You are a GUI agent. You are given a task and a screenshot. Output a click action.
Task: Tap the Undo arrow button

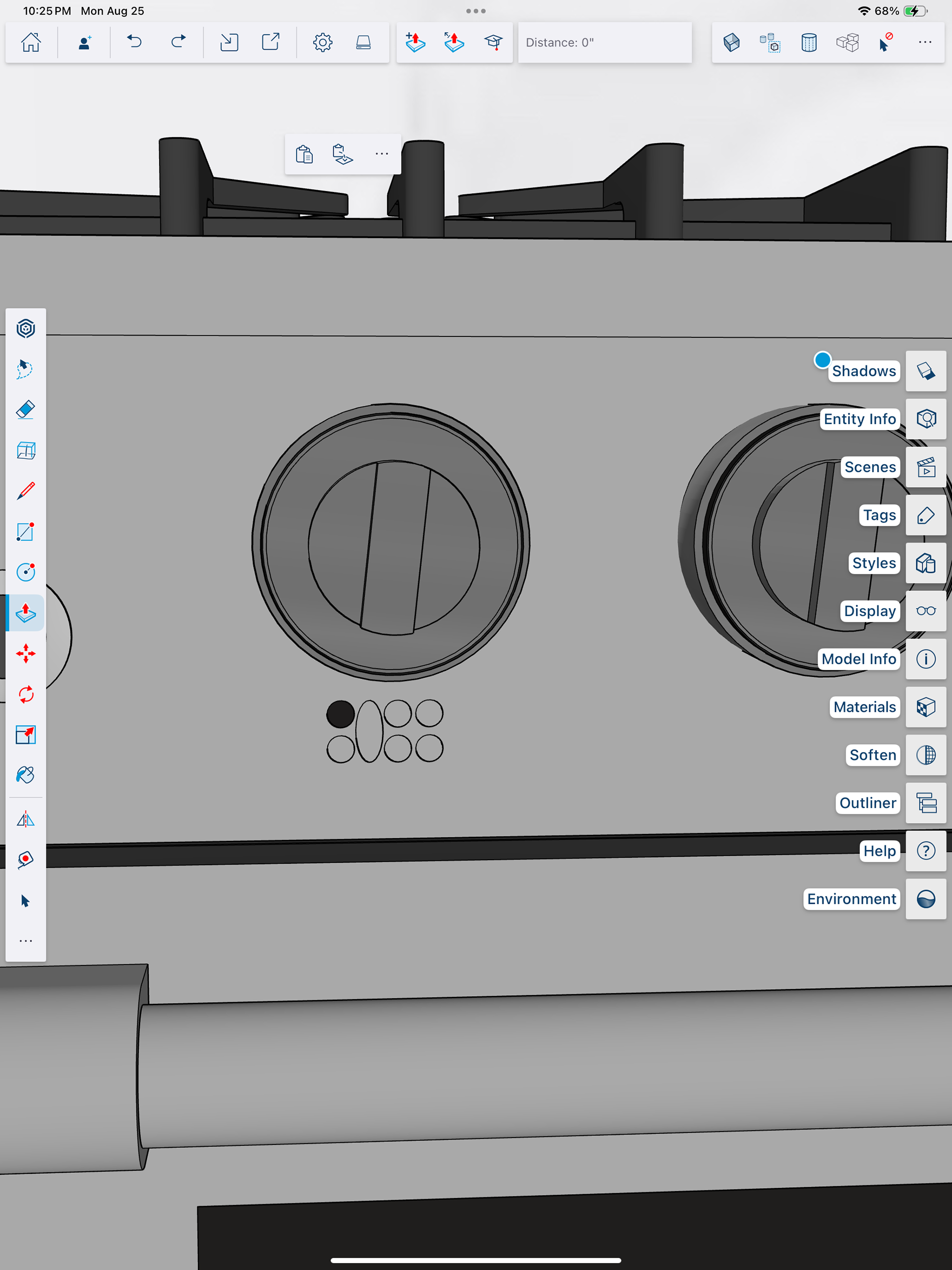pyautogui.click(x=134, y=43)
